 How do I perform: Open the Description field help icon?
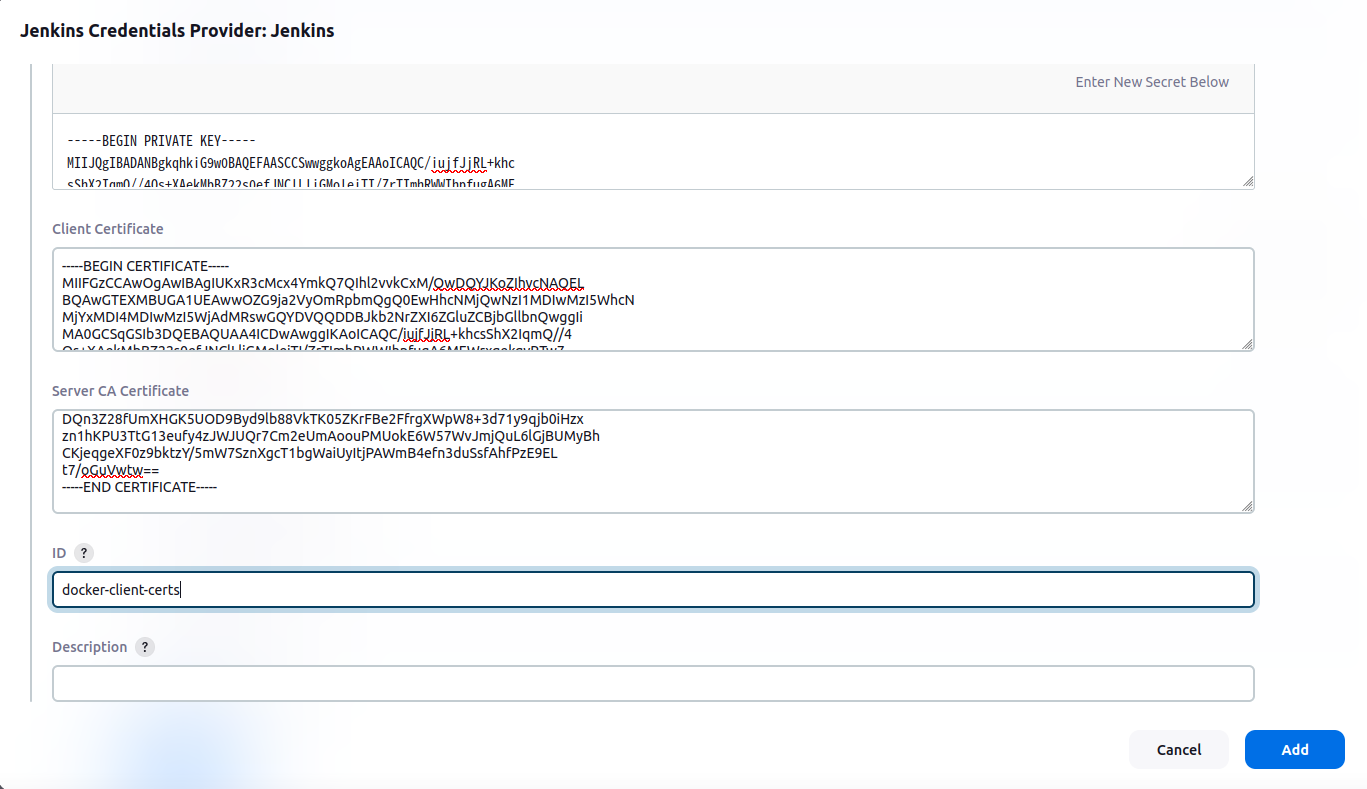145,647
